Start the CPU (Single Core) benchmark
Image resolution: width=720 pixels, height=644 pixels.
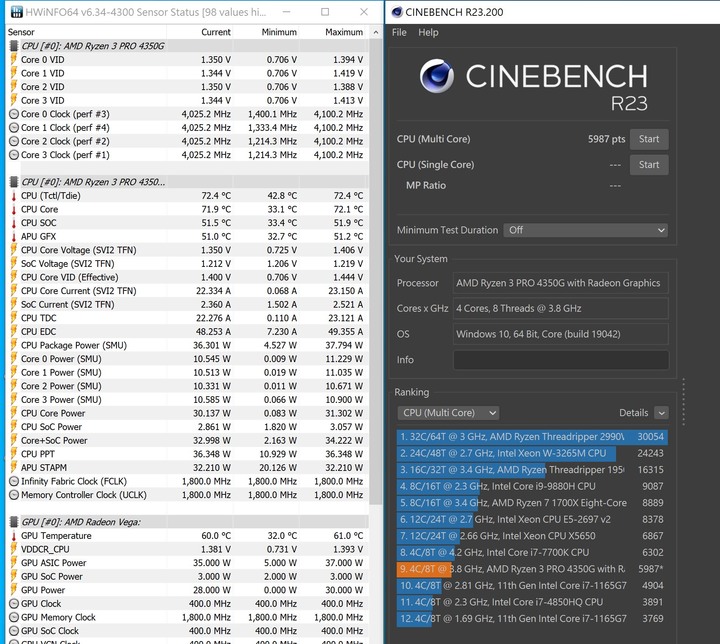tap(649, 165)
